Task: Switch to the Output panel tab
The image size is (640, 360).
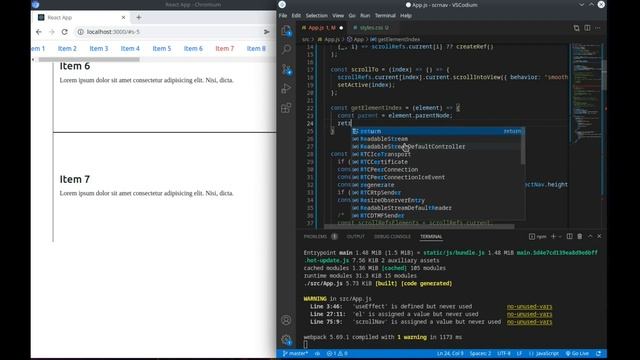Action: point(355,236)
